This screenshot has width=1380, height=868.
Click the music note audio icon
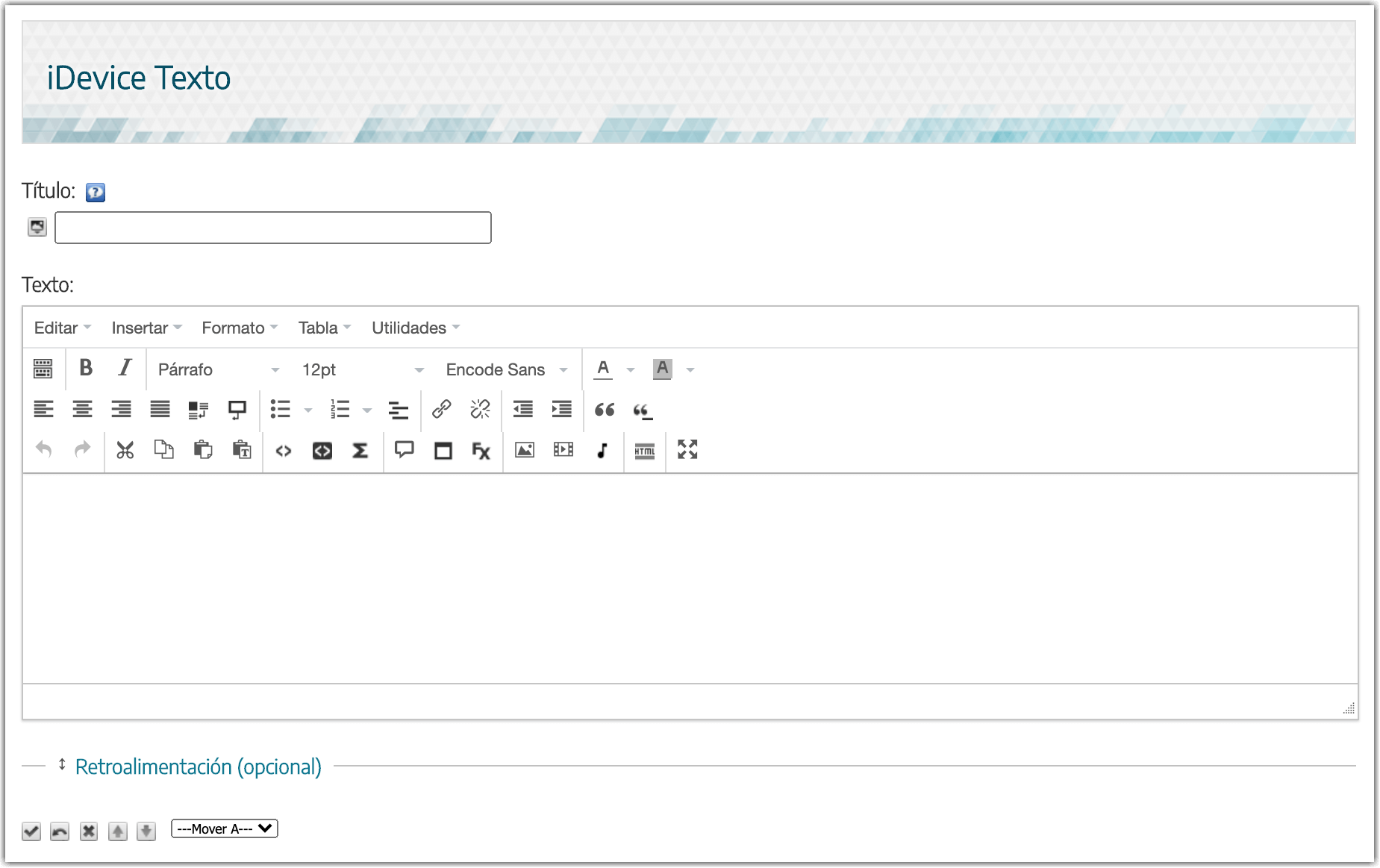click(x=602, y=450)
